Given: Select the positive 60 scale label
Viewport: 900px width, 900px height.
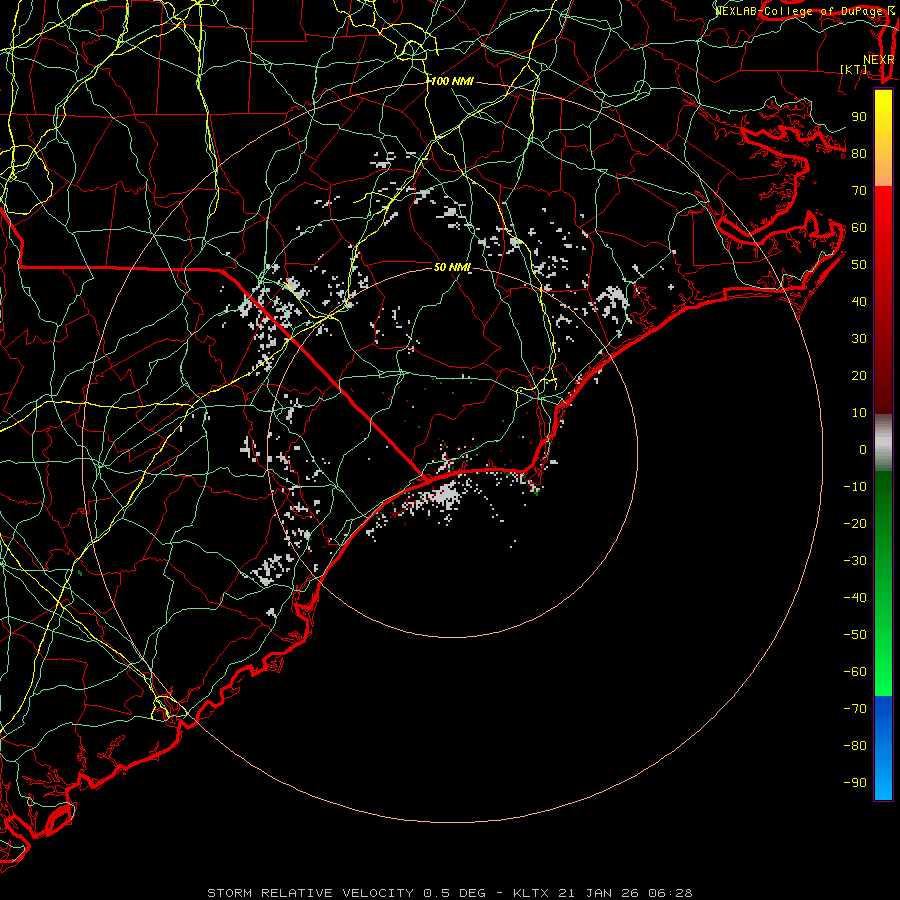Looking at the screenshot, I should tap(859, 228).
